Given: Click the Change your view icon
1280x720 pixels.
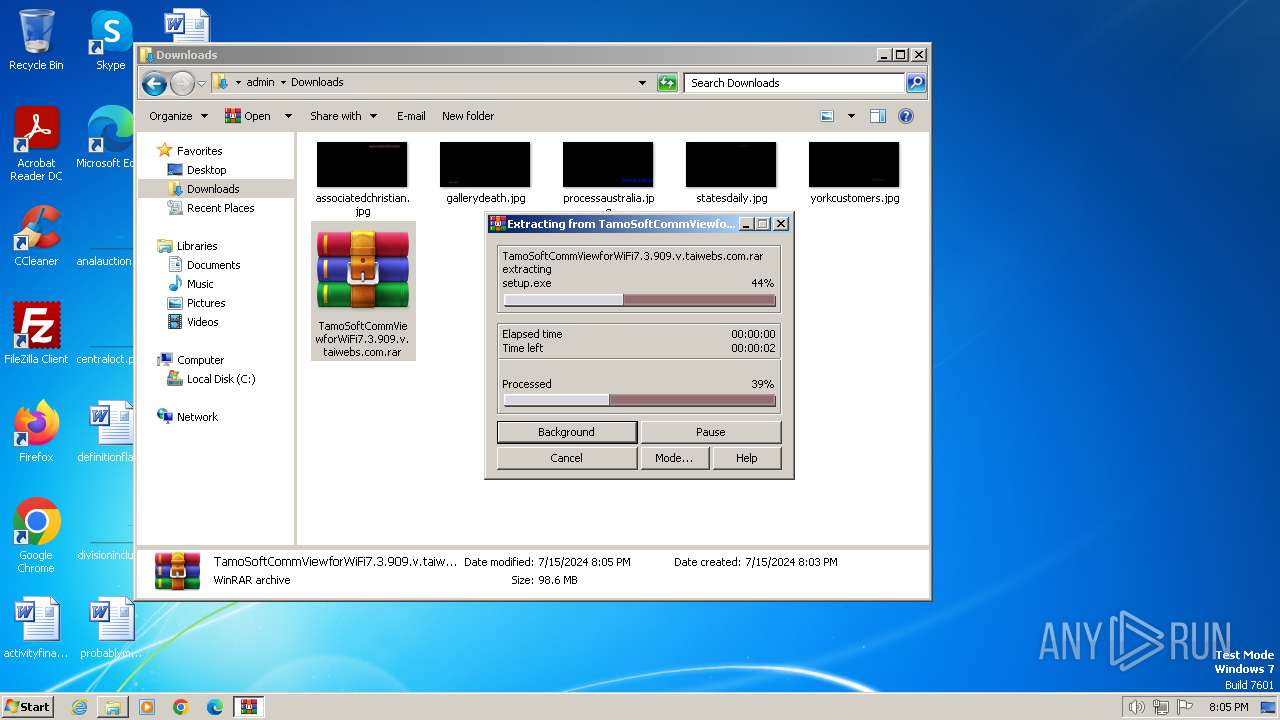Looking at the screenshot, I should (827, 116).
